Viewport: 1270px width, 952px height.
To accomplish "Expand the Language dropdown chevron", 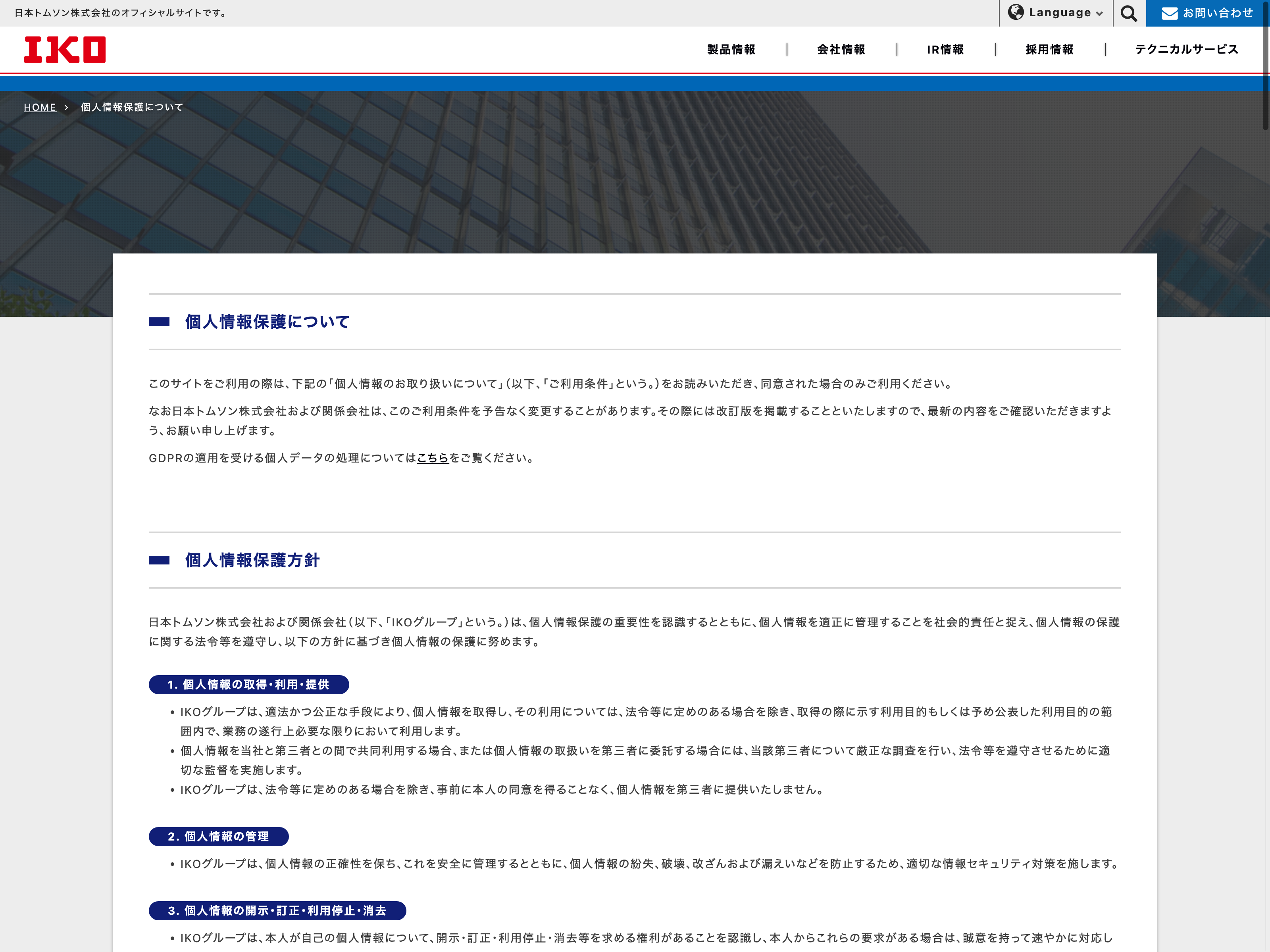I will click(x=1099, y=14).
